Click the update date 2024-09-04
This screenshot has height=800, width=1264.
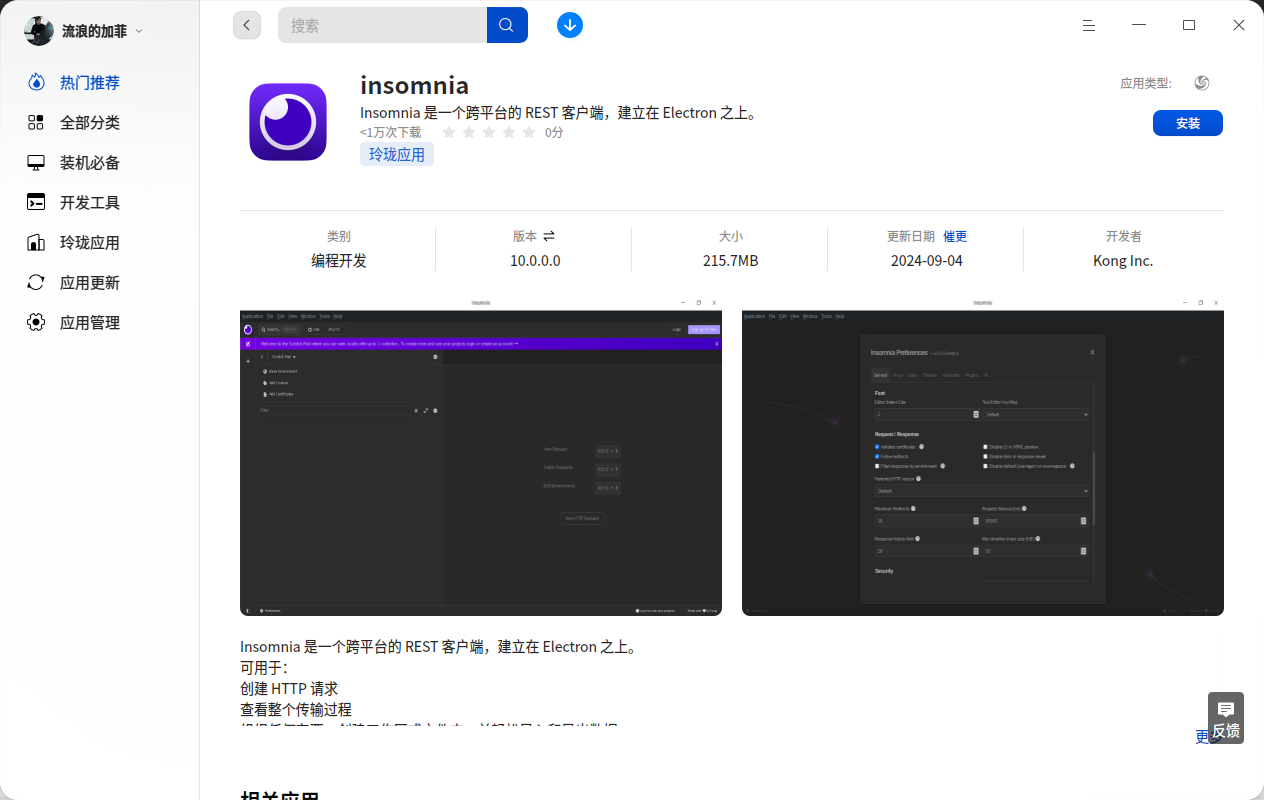coord(927,261)
